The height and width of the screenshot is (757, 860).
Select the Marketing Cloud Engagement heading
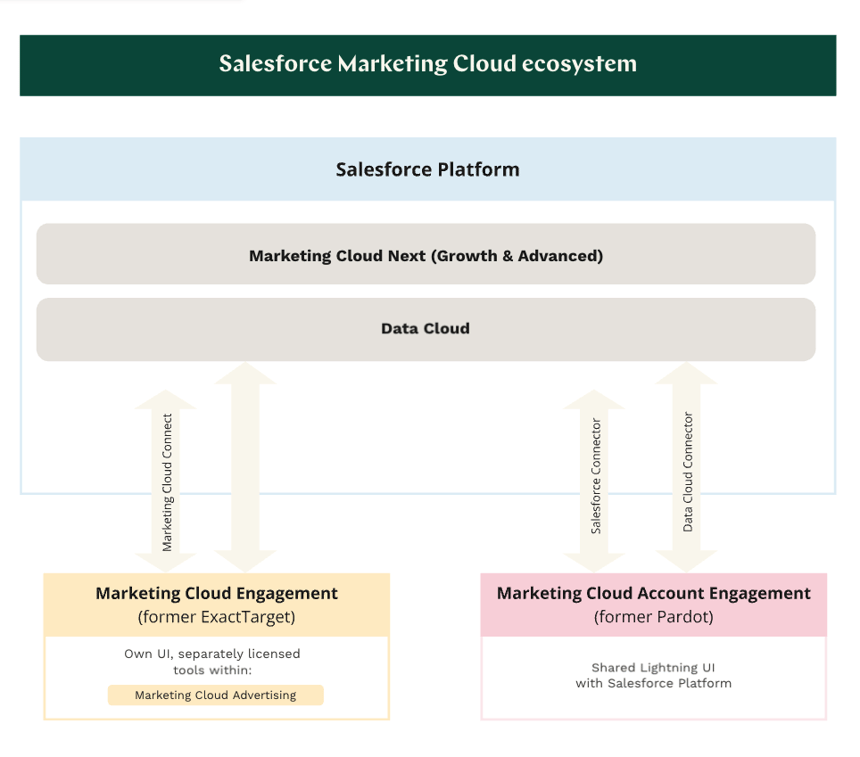click(216, 593)
